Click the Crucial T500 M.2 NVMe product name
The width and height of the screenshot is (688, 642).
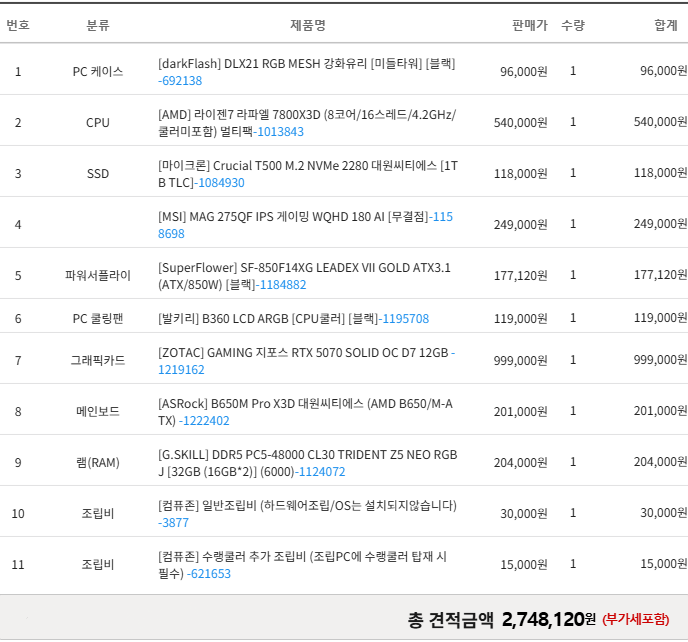coord(308,174)
